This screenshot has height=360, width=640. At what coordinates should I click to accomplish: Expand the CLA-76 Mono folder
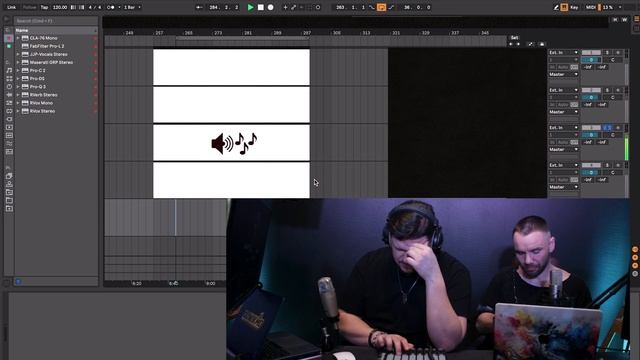18,38
